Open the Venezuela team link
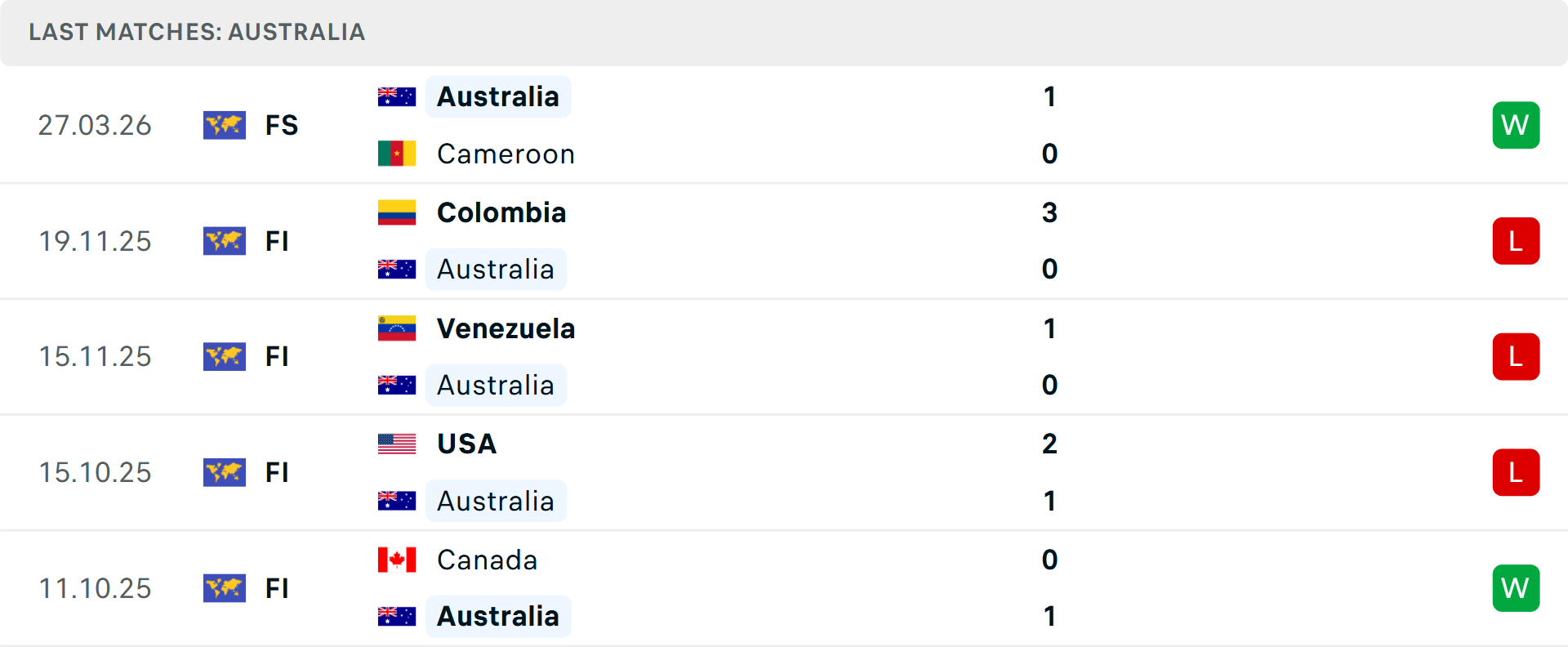This screenshot has height=647, width=1568. pyautogui.click(x=506, y=328)
